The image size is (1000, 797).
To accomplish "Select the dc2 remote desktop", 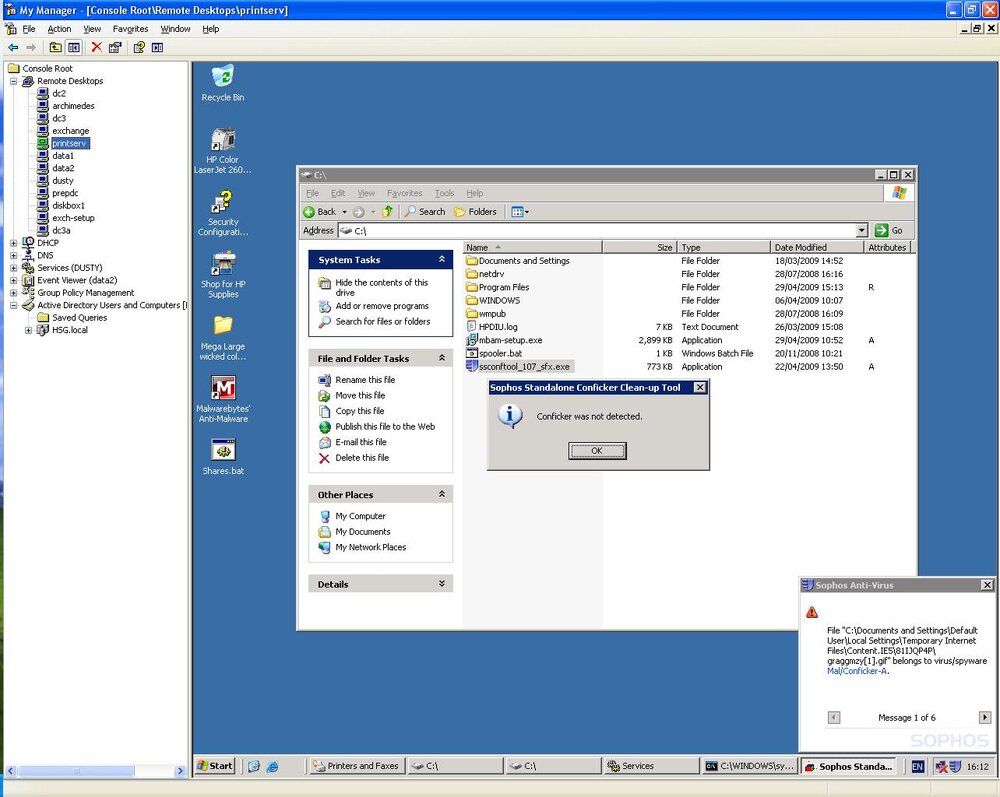I will point(59,93).
